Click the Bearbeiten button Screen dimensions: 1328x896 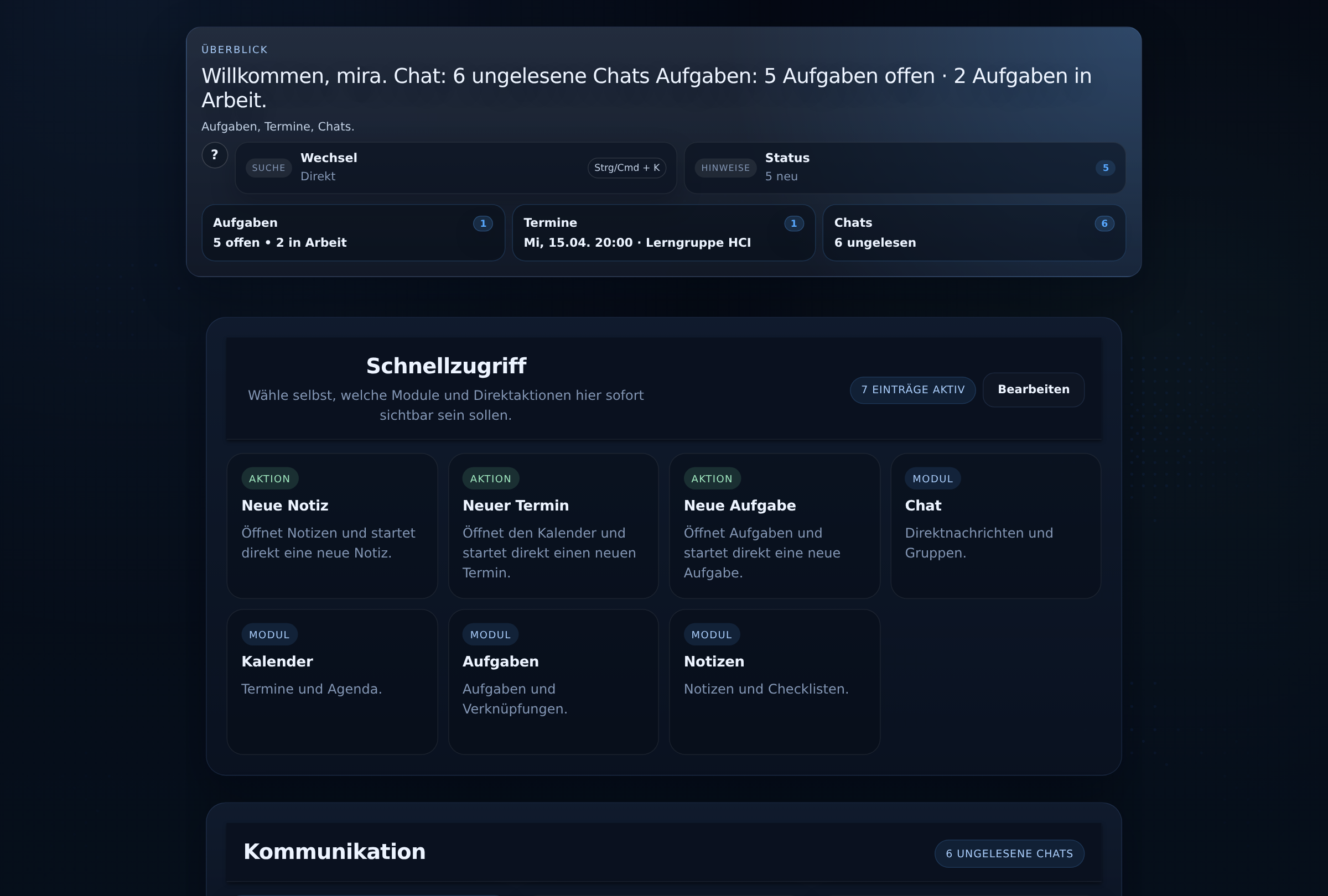pyautogui.click(x=1033, y=389)
